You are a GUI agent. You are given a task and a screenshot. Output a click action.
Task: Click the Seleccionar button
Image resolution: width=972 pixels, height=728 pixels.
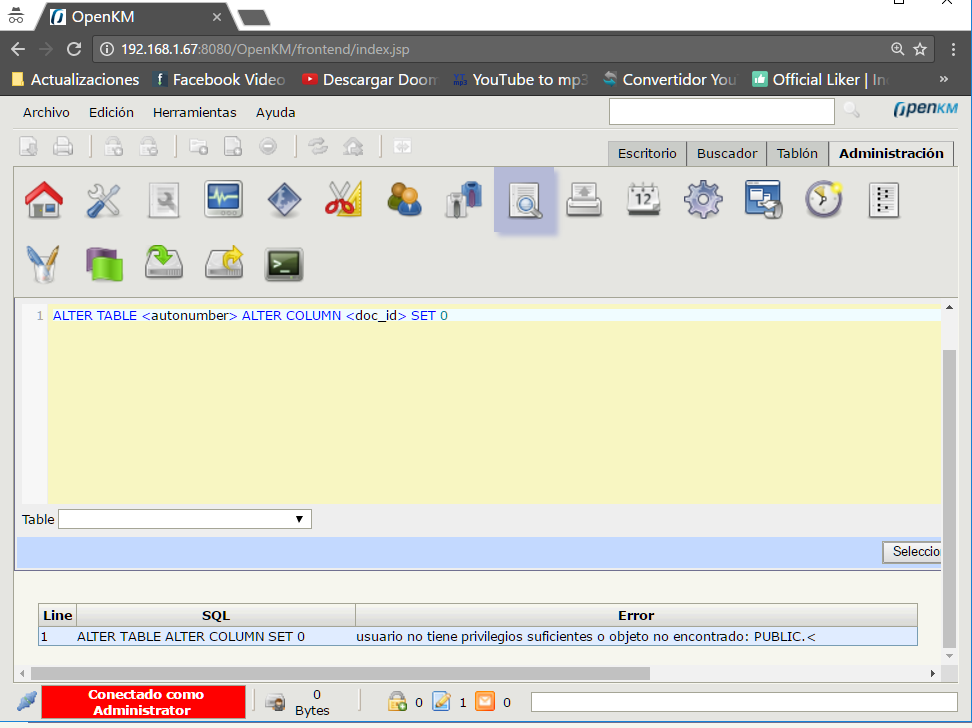point(914,551)
